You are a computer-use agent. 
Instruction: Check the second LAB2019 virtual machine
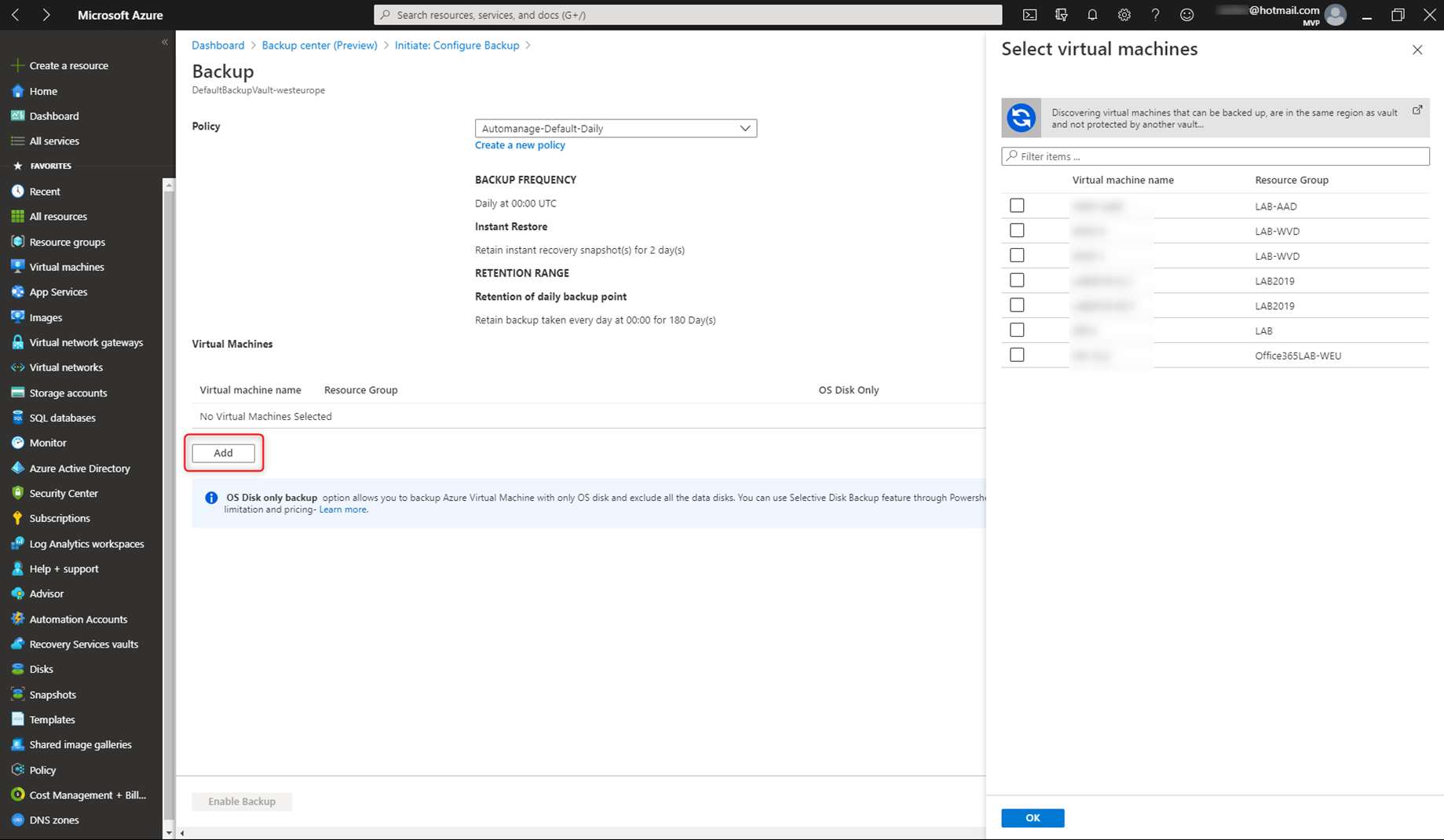click(x=1017, y=305)
